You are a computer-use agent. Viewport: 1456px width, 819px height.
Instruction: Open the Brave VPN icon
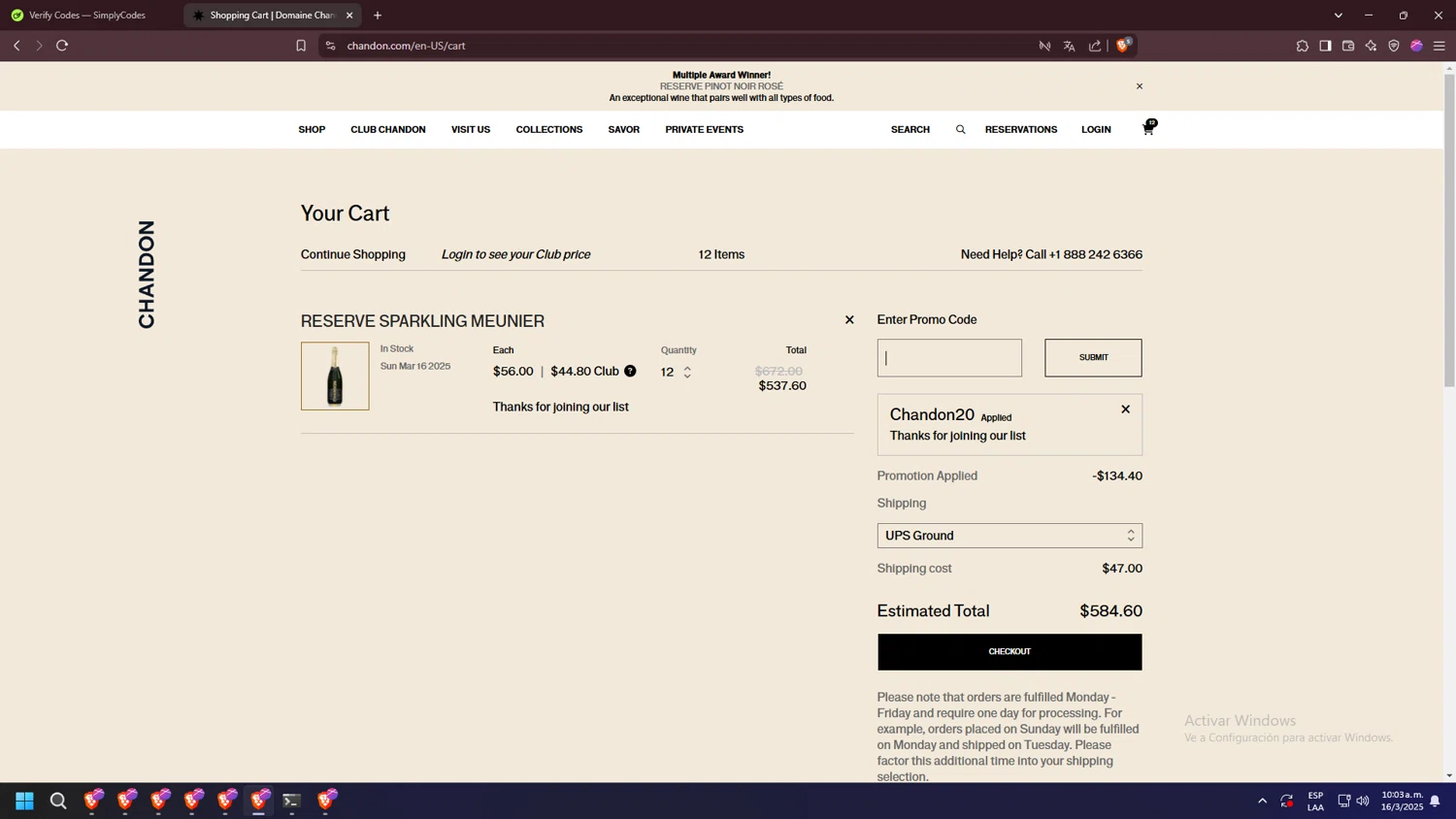pos(1394,46)
